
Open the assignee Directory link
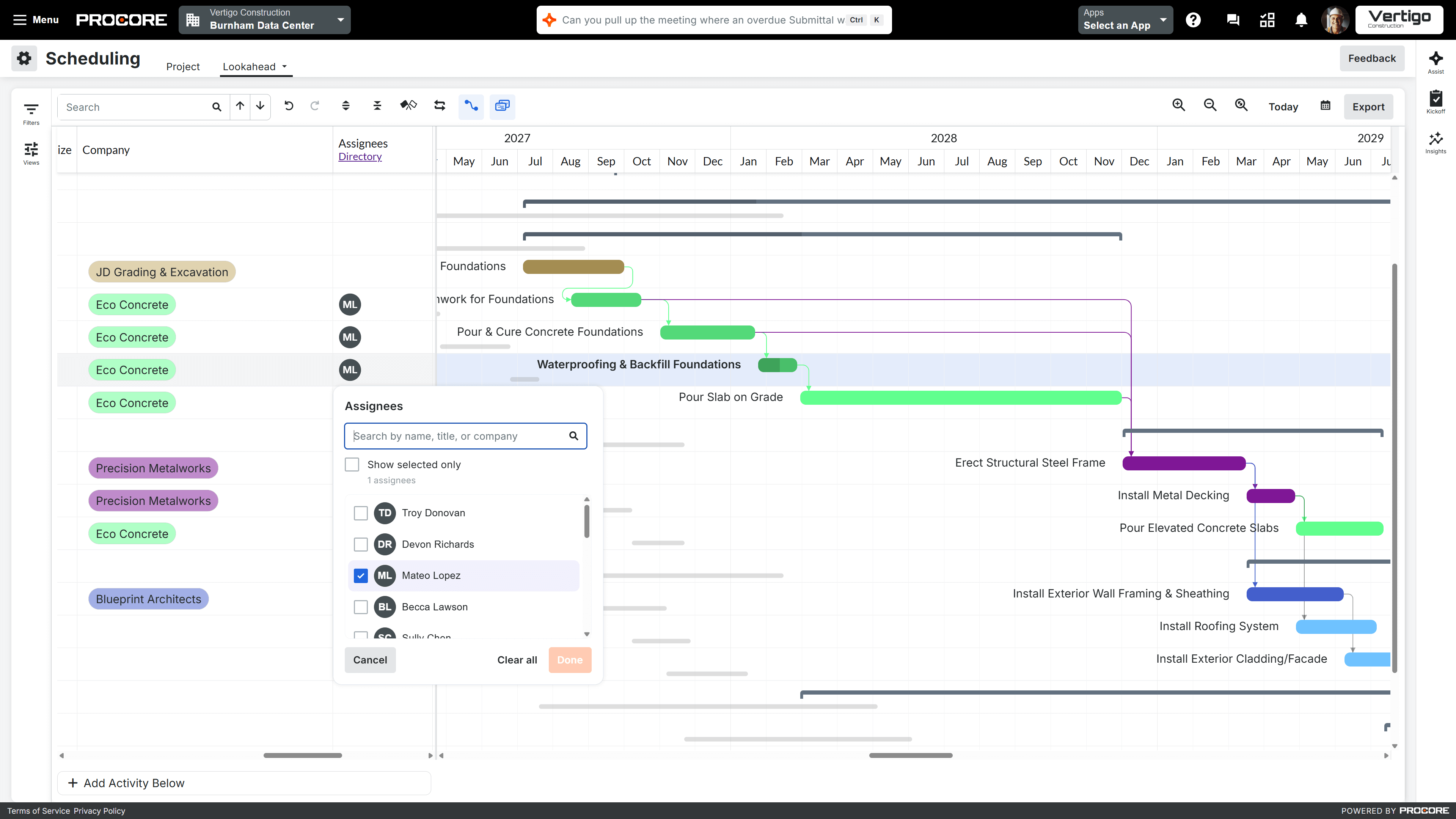pos(360,157)
